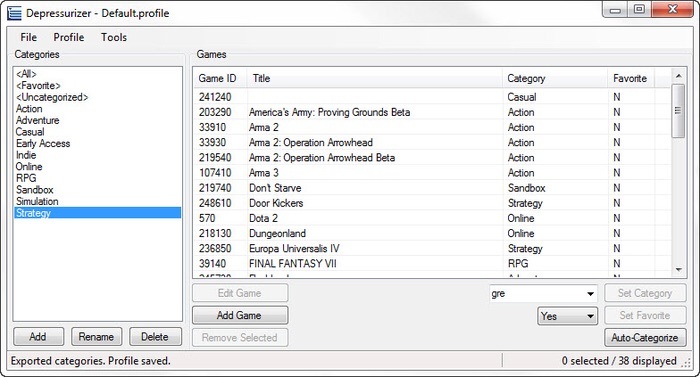Select Arma 2: Operation Arrowhead Beta row
This screenshot has width=700, height=377.
(432, 158)
